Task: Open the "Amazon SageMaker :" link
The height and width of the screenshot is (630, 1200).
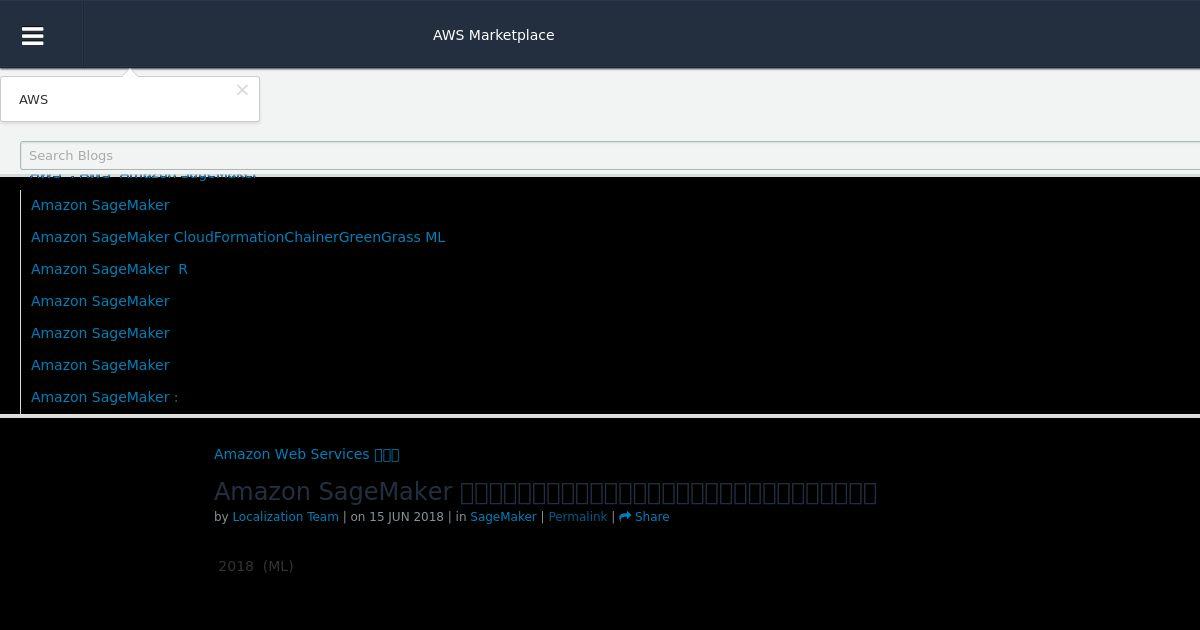Action: pos(104,397)
